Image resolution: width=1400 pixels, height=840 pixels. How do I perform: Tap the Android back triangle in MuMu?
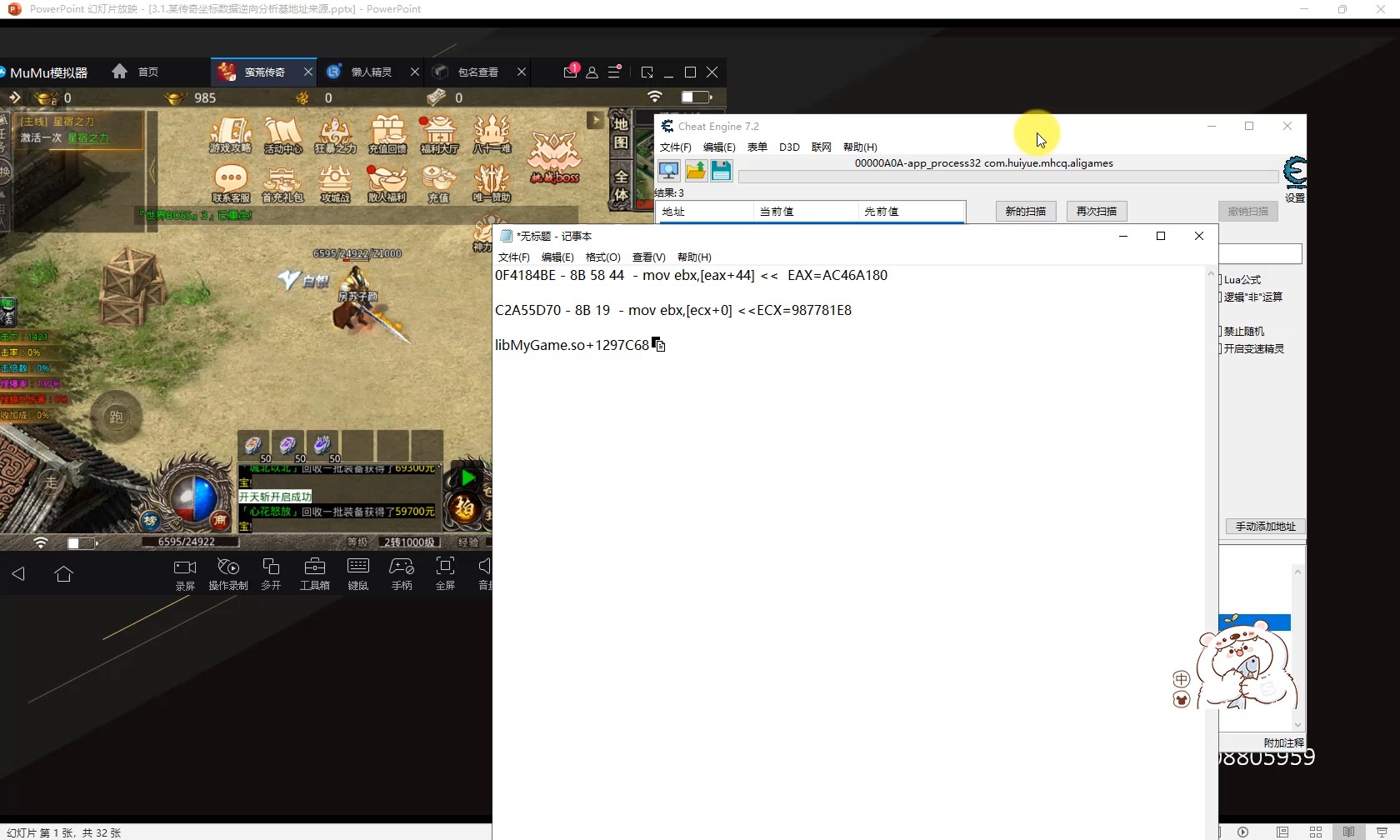[x=18, y=573]
